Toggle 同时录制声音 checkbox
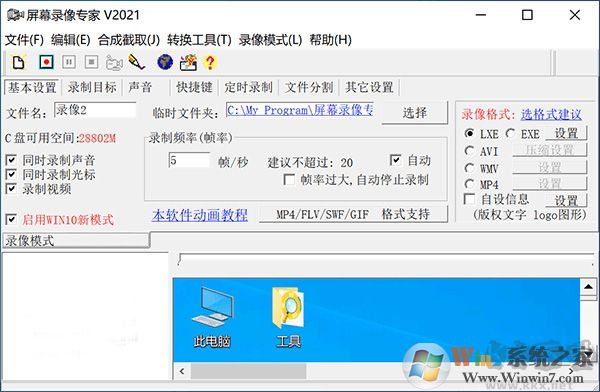Screen dimensions: 600x392 (11, 160)
